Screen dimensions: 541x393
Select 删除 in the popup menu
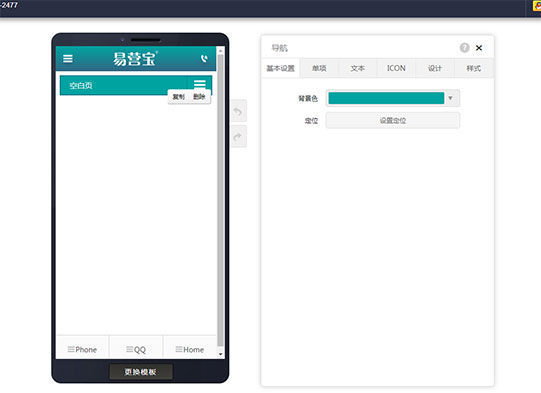point(199,97)
